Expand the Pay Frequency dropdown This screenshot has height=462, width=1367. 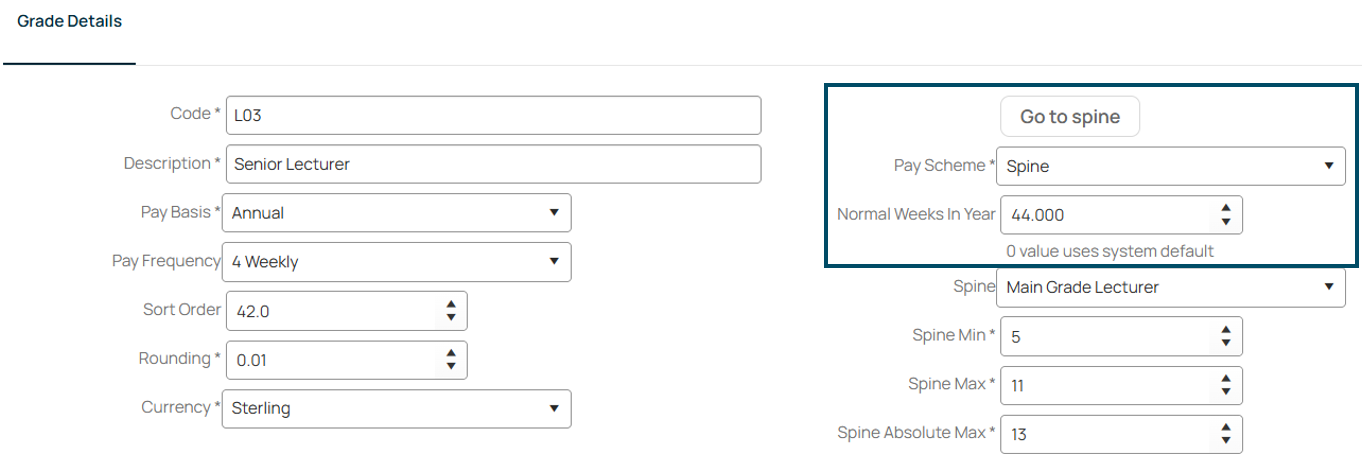pyautogui.click(x=396, y=261)
